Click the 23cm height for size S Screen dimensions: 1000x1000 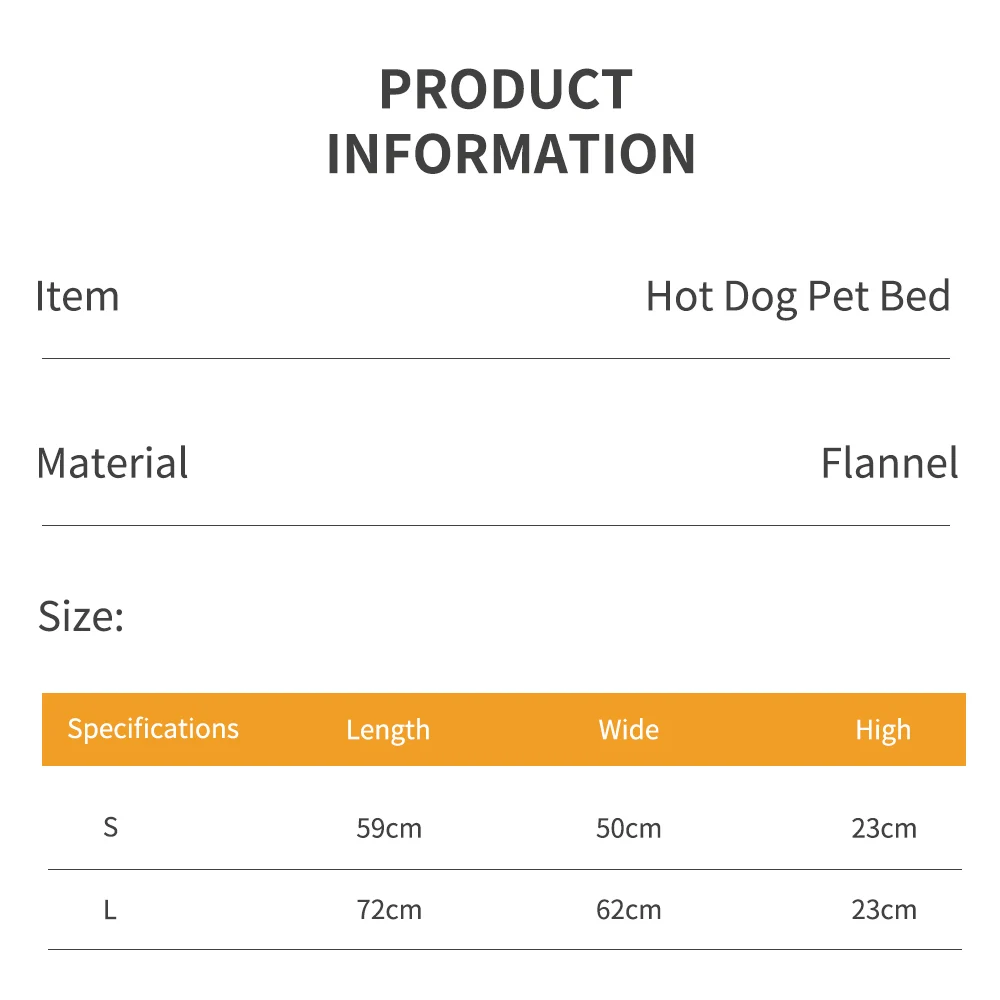[x=884, y=829]
